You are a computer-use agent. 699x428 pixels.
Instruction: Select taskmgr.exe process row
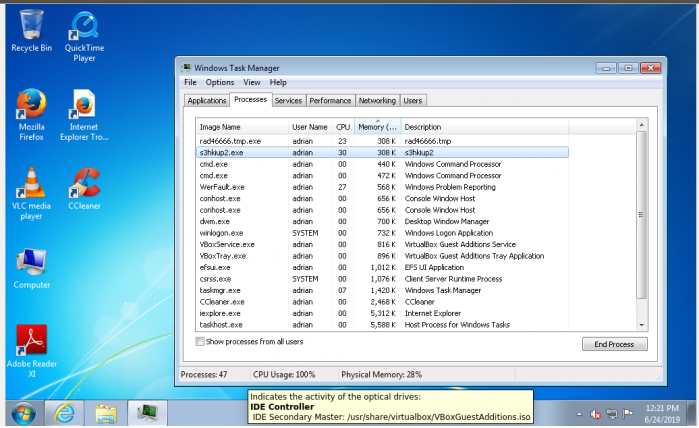coord(382,291)
